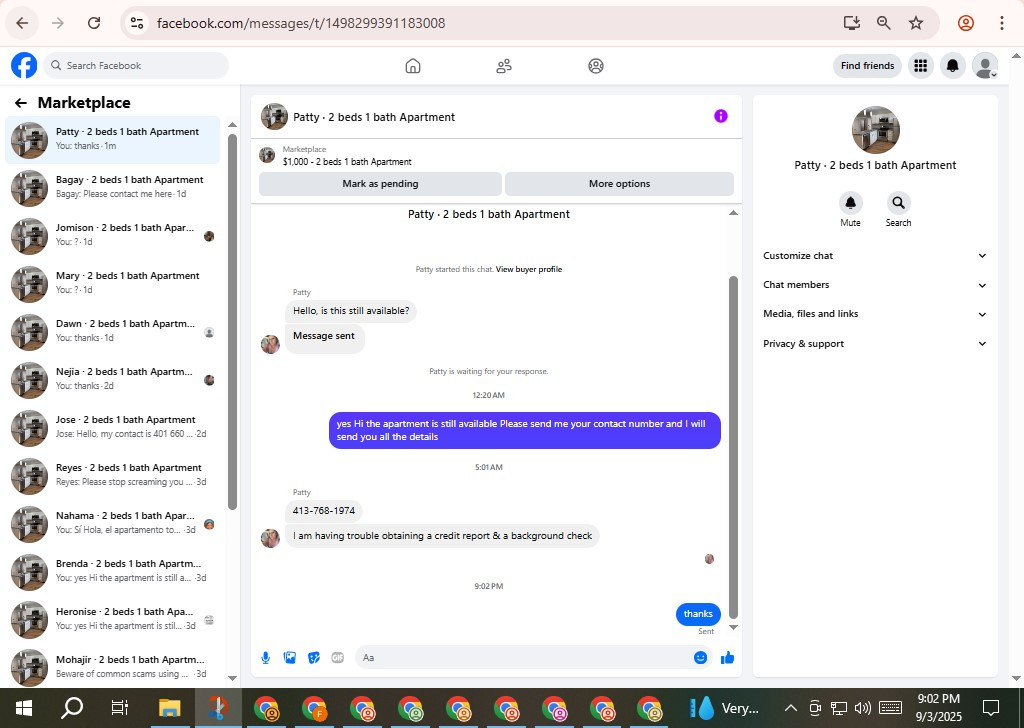1024x728 pixels.
Task: Click the Facebook logo icon
Action: pos(24,66)
